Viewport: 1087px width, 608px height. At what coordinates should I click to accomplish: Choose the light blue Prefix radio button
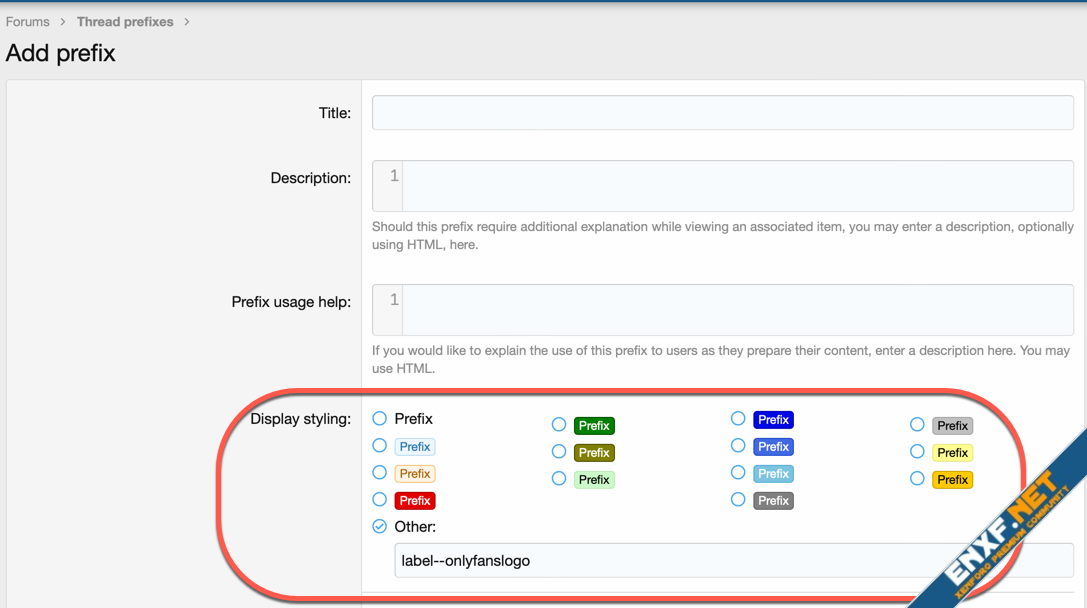coord(380,446)
